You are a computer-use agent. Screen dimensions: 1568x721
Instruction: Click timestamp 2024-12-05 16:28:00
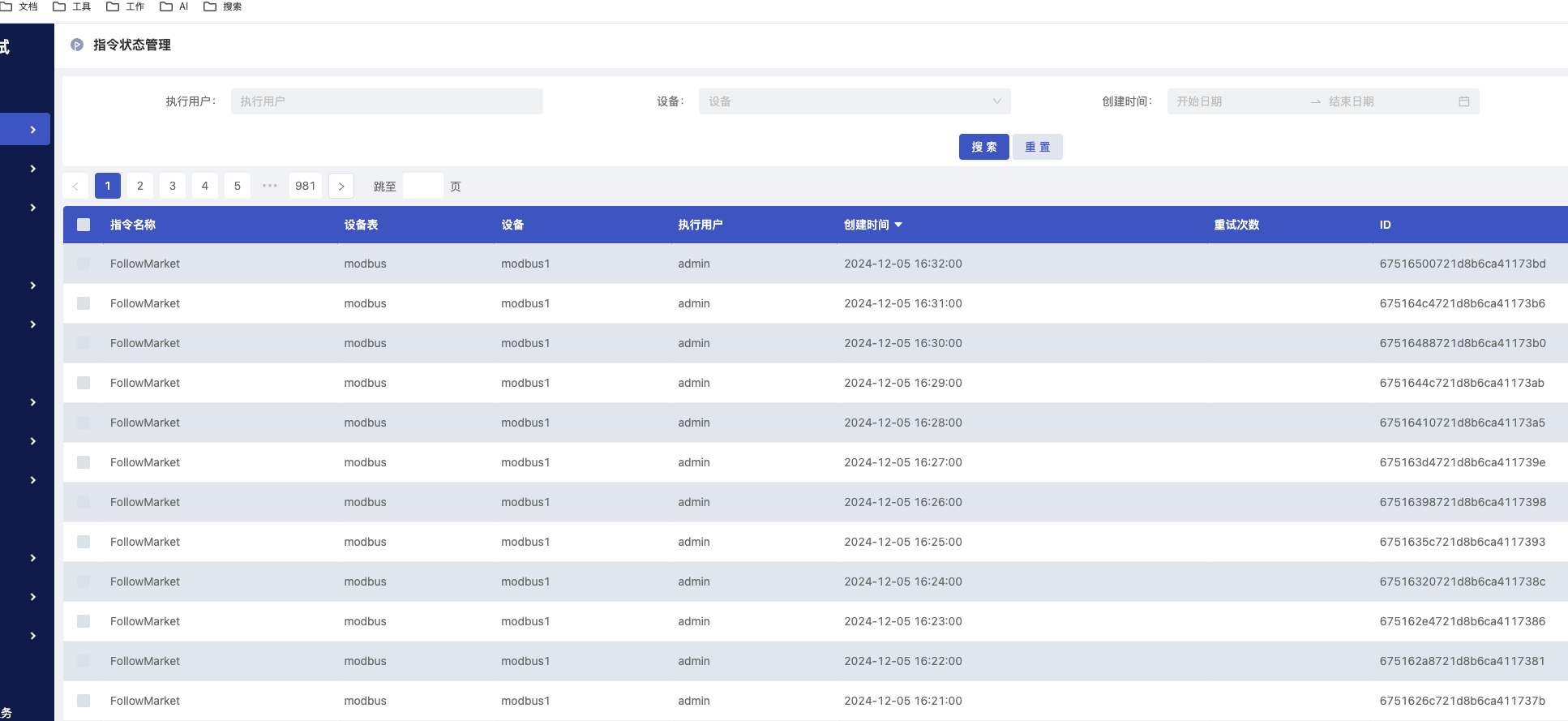coord(903,423)
